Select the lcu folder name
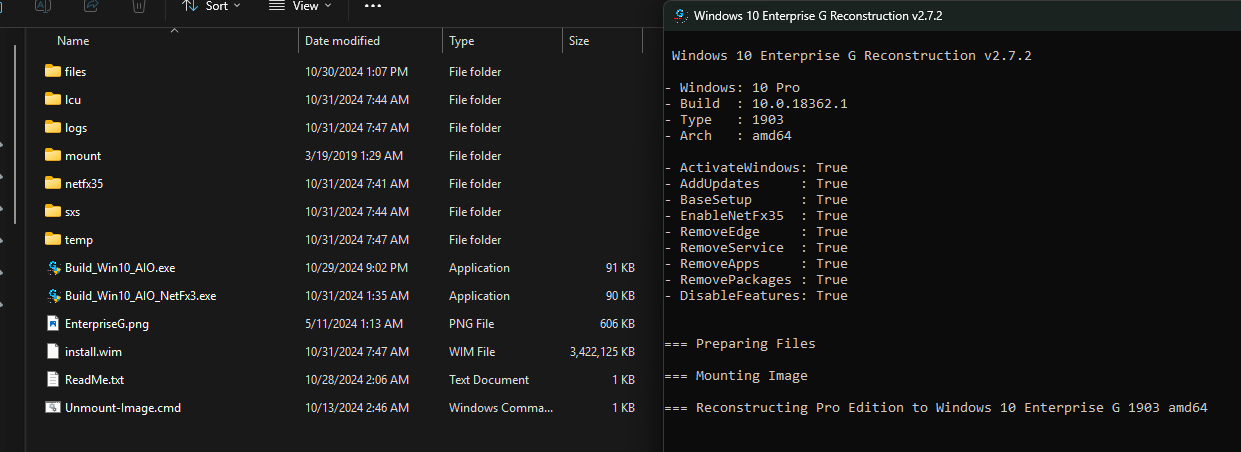Screen dimensions: 1241x452 click(72, 100)
